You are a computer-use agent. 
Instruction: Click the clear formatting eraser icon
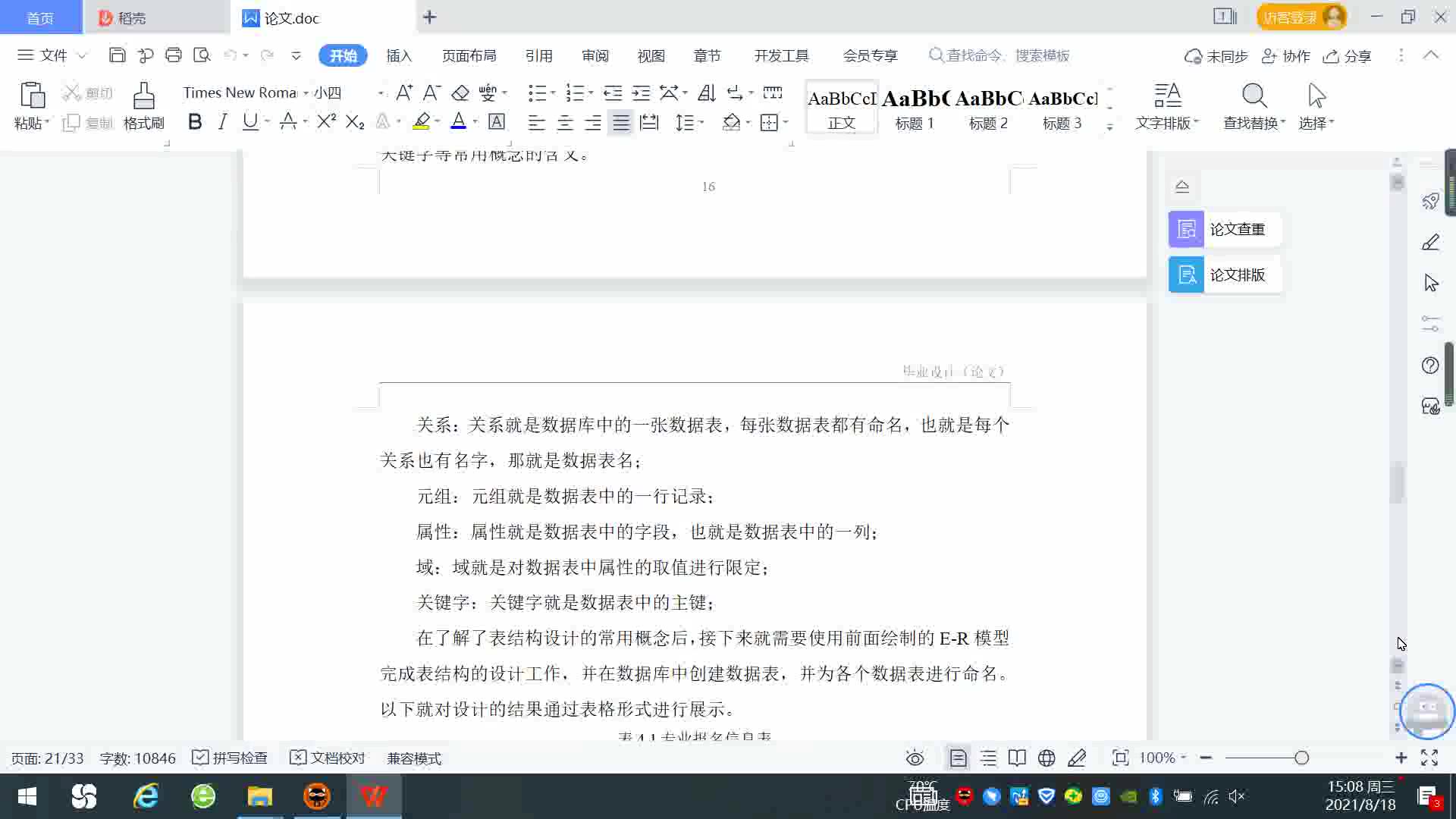tap(460, 93)
